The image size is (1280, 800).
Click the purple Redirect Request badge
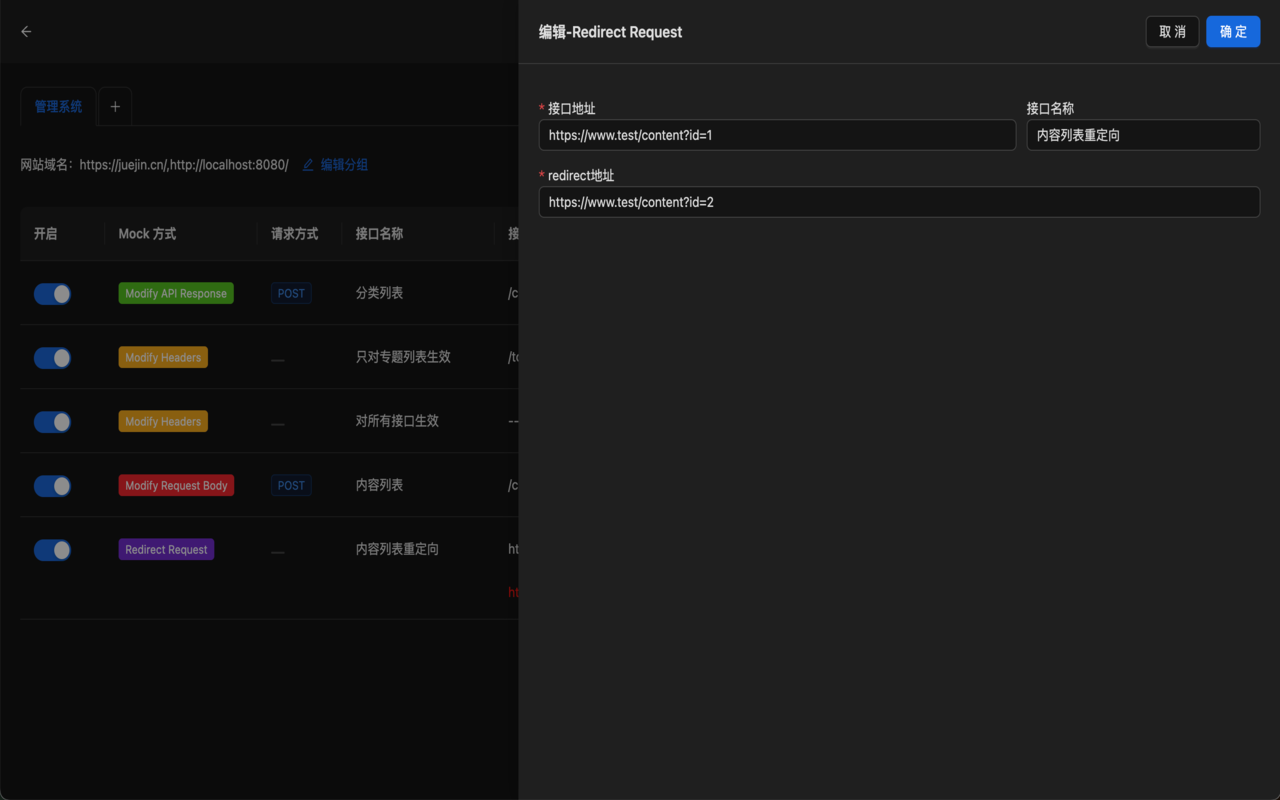point(166,549)
